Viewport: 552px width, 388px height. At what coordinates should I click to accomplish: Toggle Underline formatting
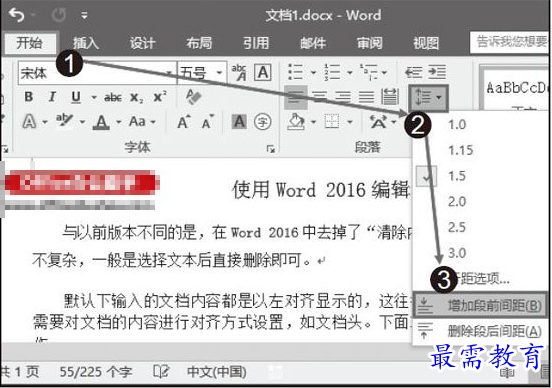click(x=76, y=97)
